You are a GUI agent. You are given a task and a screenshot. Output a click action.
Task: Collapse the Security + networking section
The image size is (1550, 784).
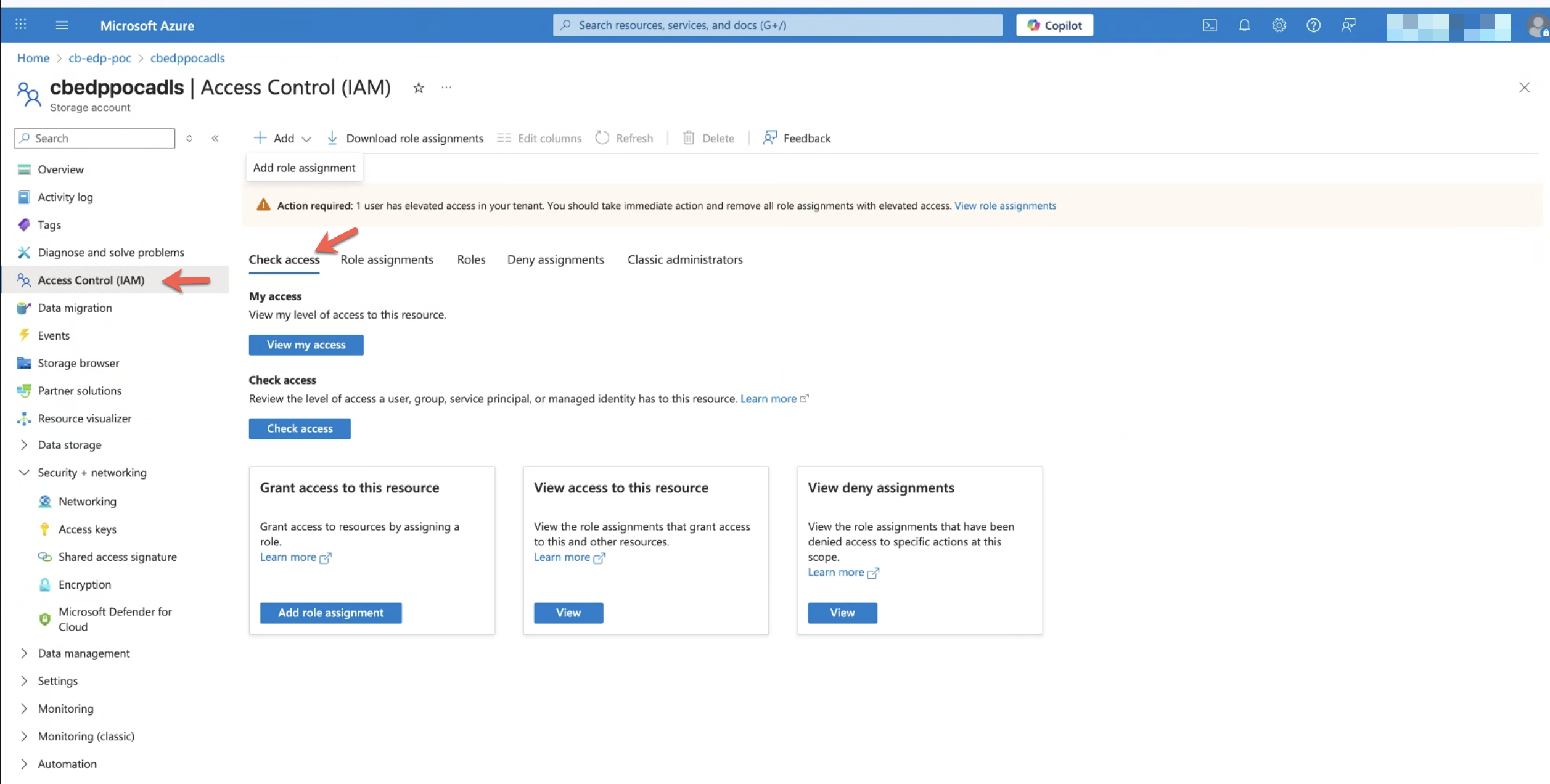pos(24,473)
